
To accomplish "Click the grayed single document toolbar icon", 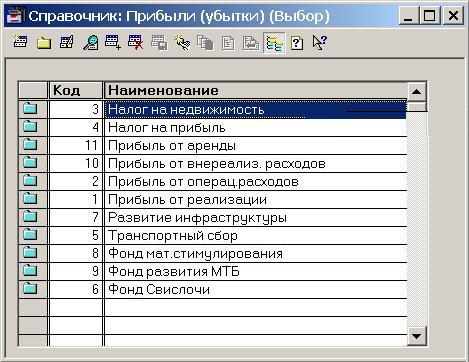I will [x=228, y=43].
